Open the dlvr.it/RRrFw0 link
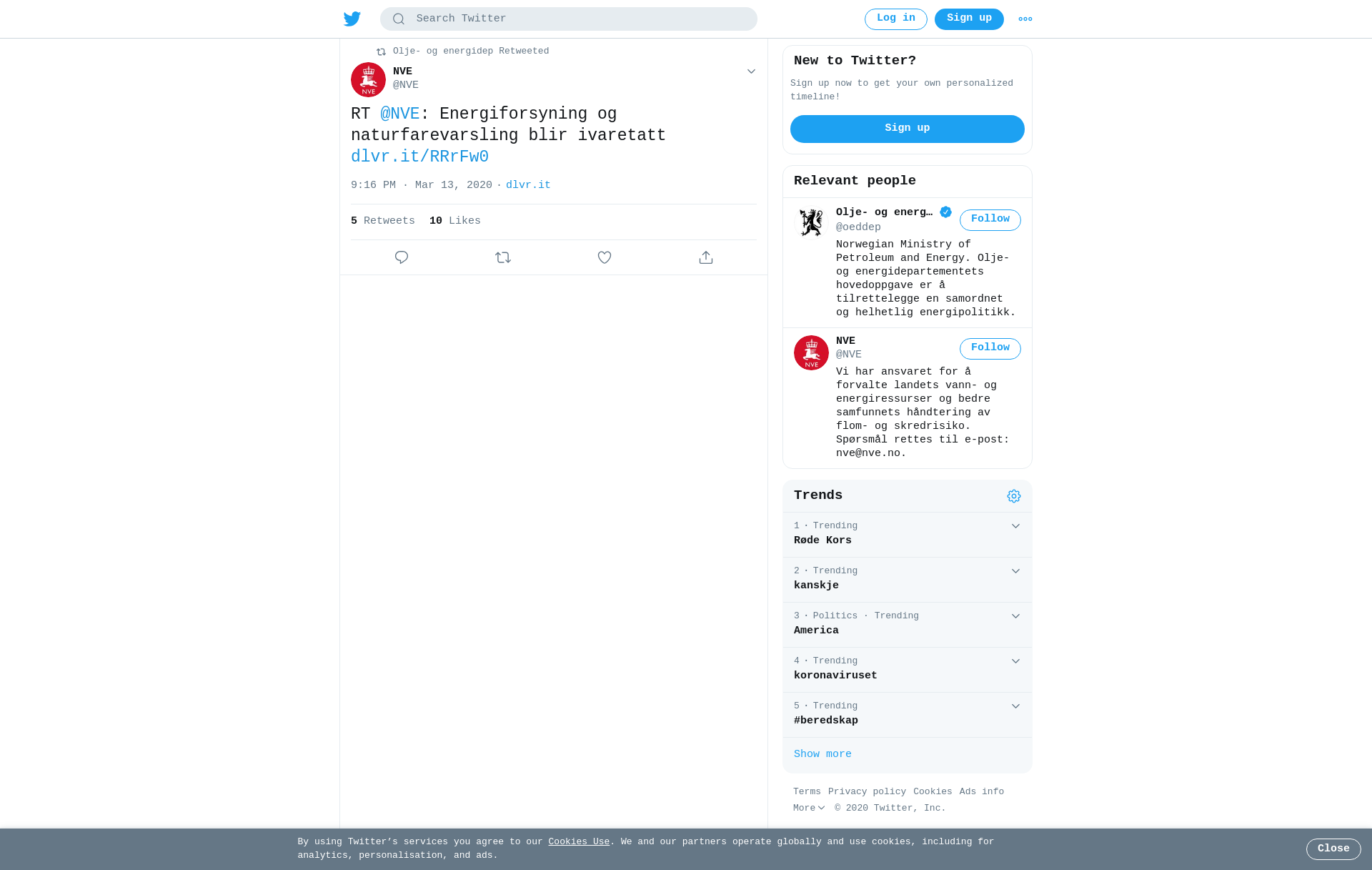1372x870 pixels. pyautogui.click(x=419, y=157)
